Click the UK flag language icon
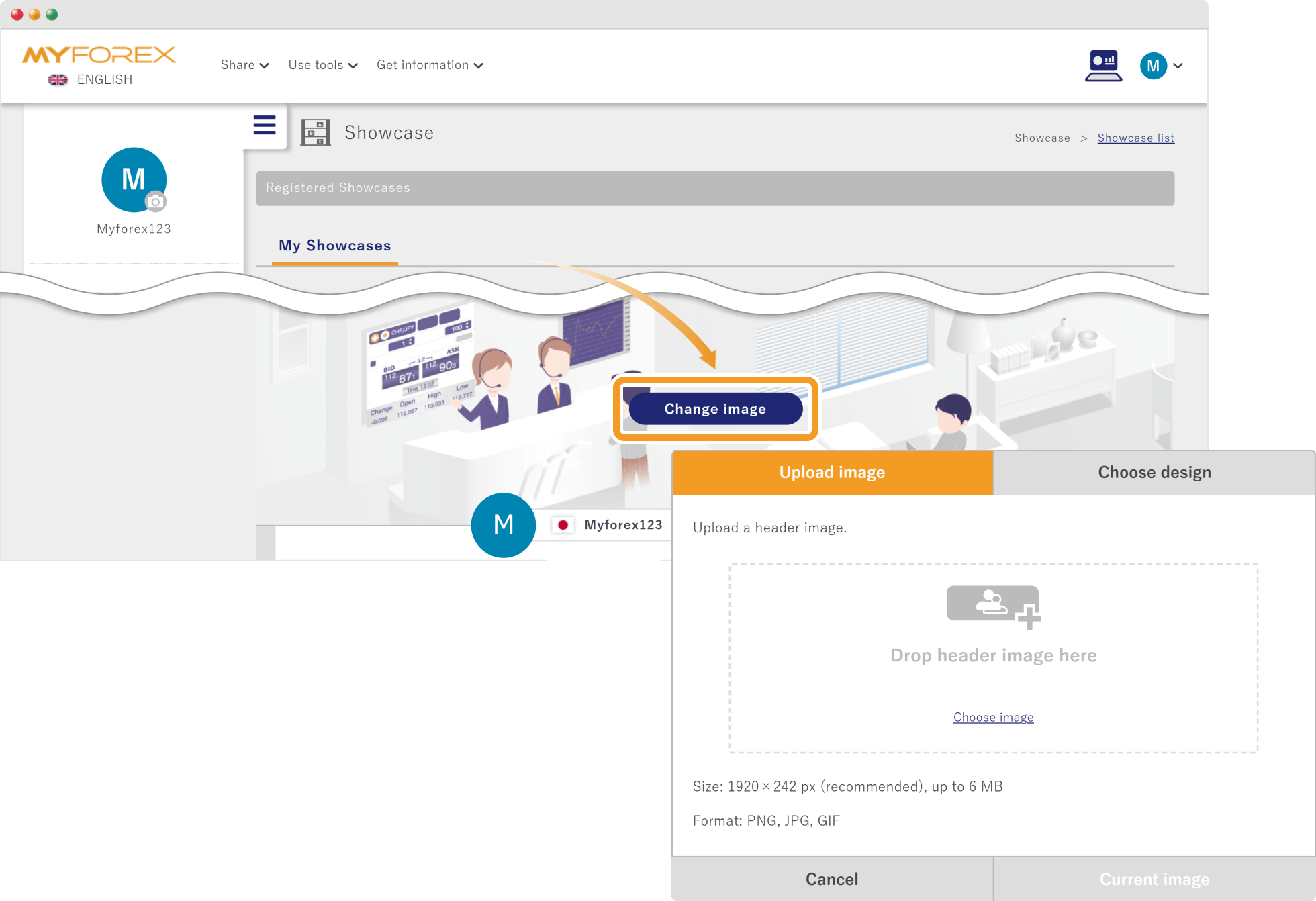This screenshot has height=901, width=1316. pos(58,80)
